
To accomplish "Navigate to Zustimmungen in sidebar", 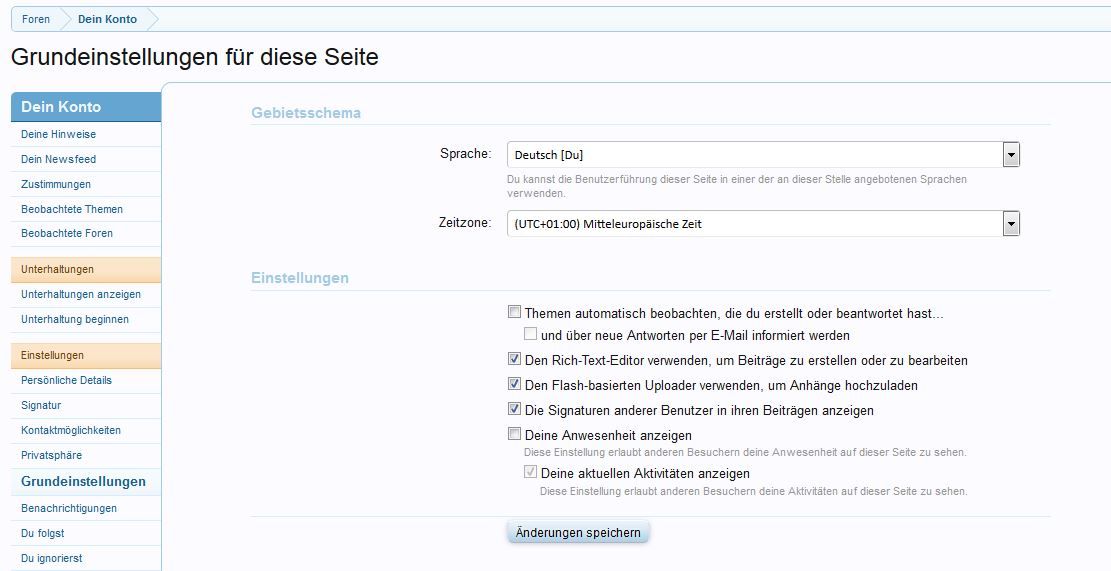I will pos(56,184).
